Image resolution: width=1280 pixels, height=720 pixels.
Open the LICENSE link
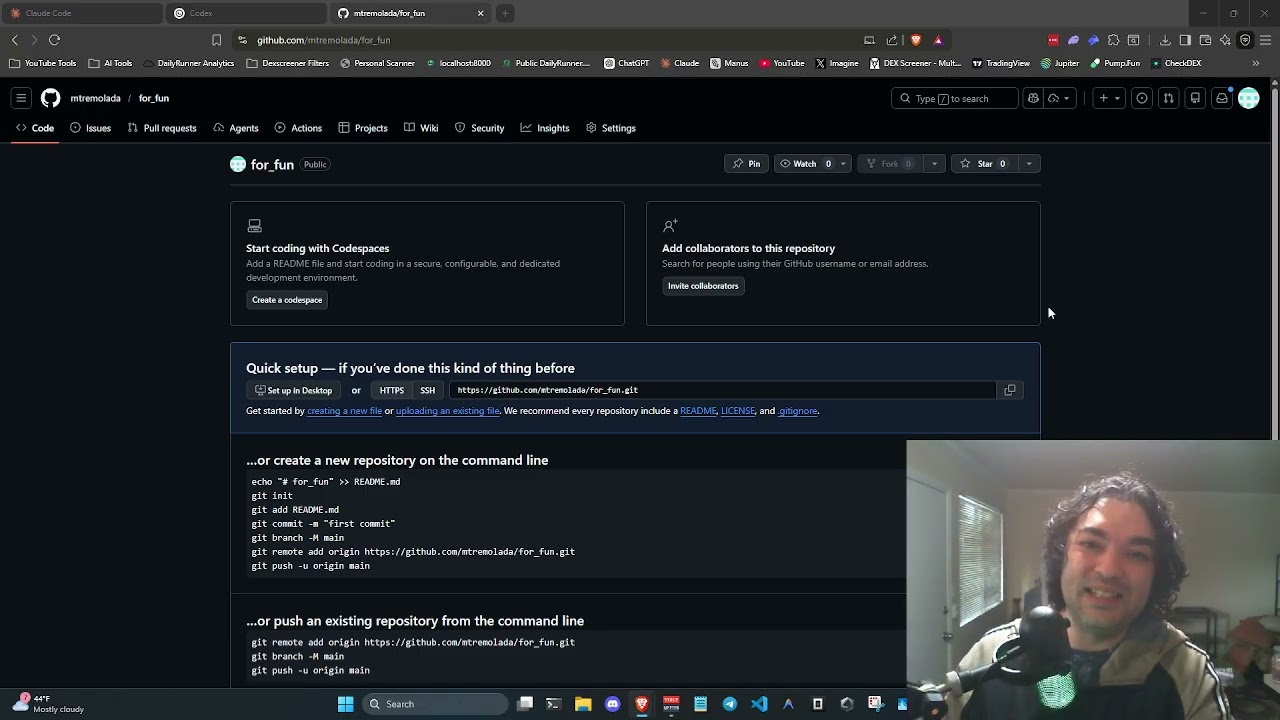click(737, 411)
